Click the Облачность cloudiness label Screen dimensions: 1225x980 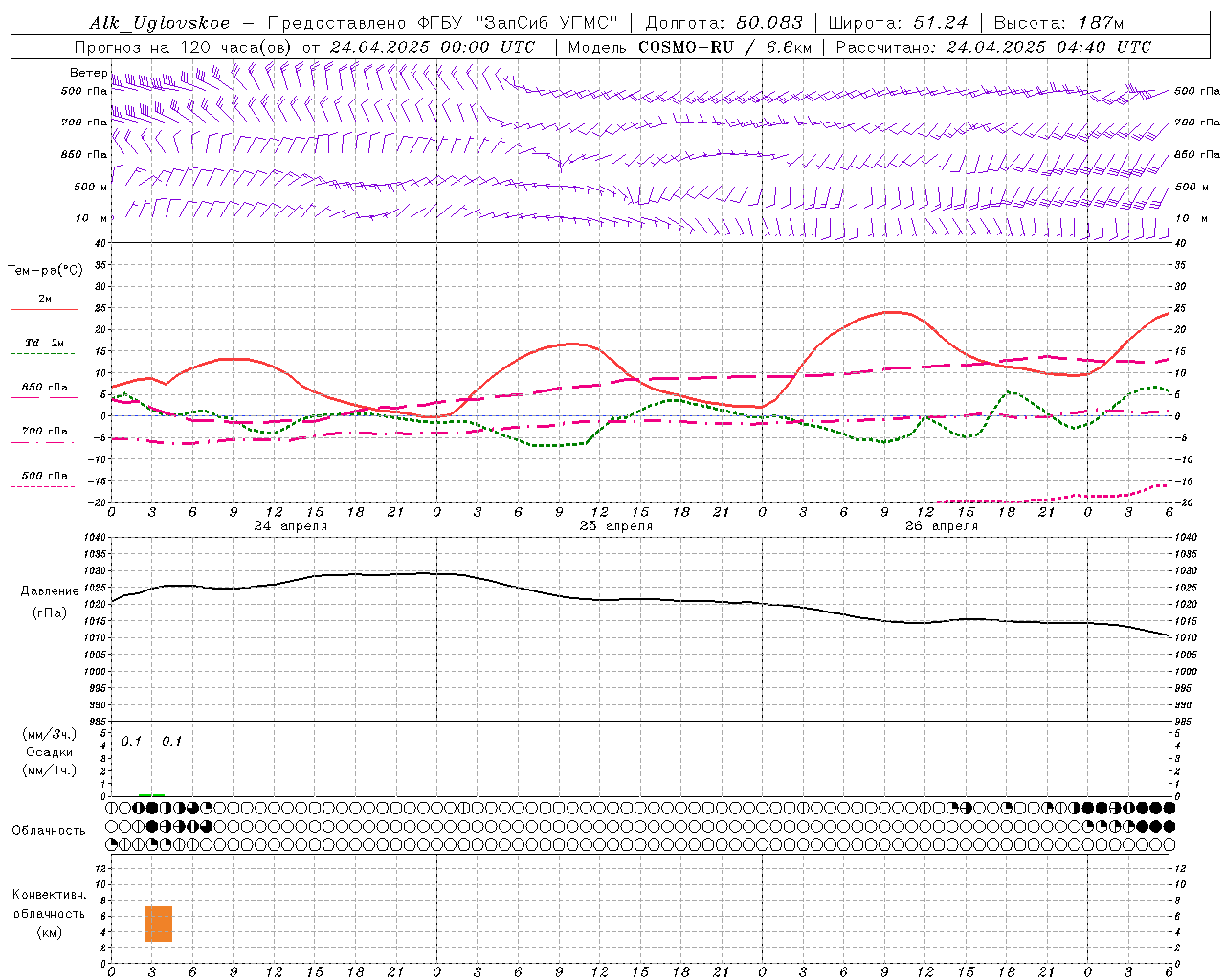point(49,831)
